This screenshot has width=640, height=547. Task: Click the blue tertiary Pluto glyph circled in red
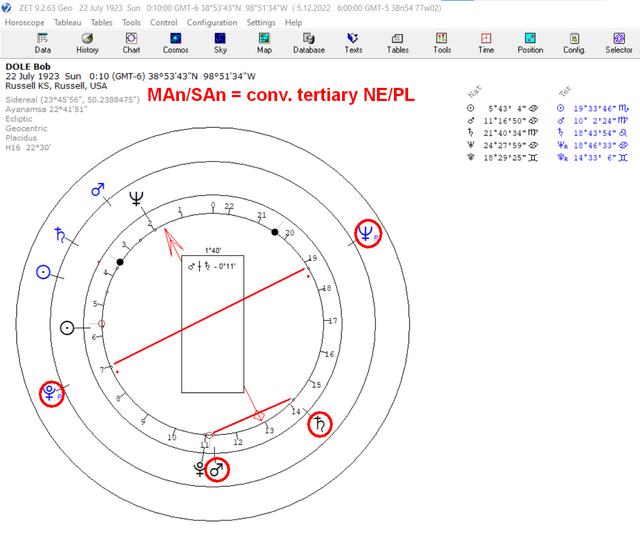[x=50, y=393]
